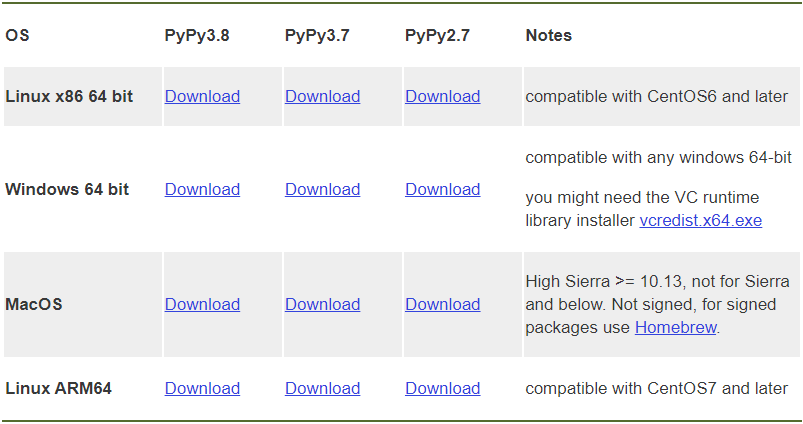Download PyPy2.7 for MacOS
Screen dimensions: 803x424
click(x=442, y=304)
